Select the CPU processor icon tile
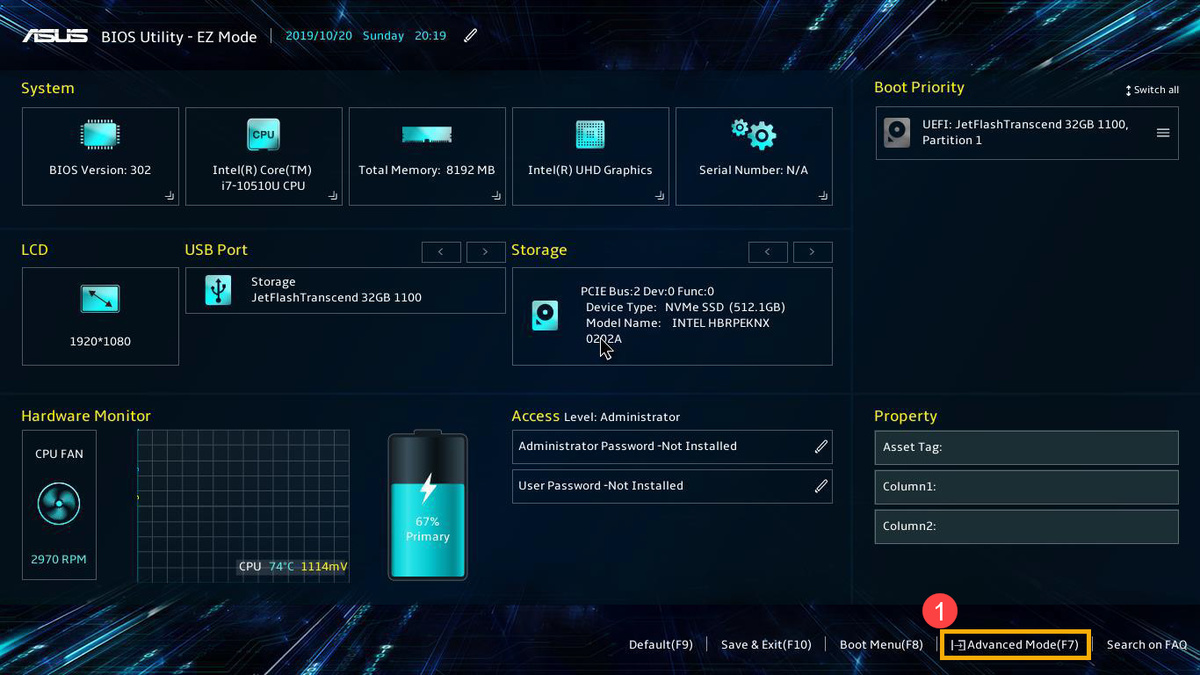The height and width of the screenshot is (675, 1200). tap(263, 134)
